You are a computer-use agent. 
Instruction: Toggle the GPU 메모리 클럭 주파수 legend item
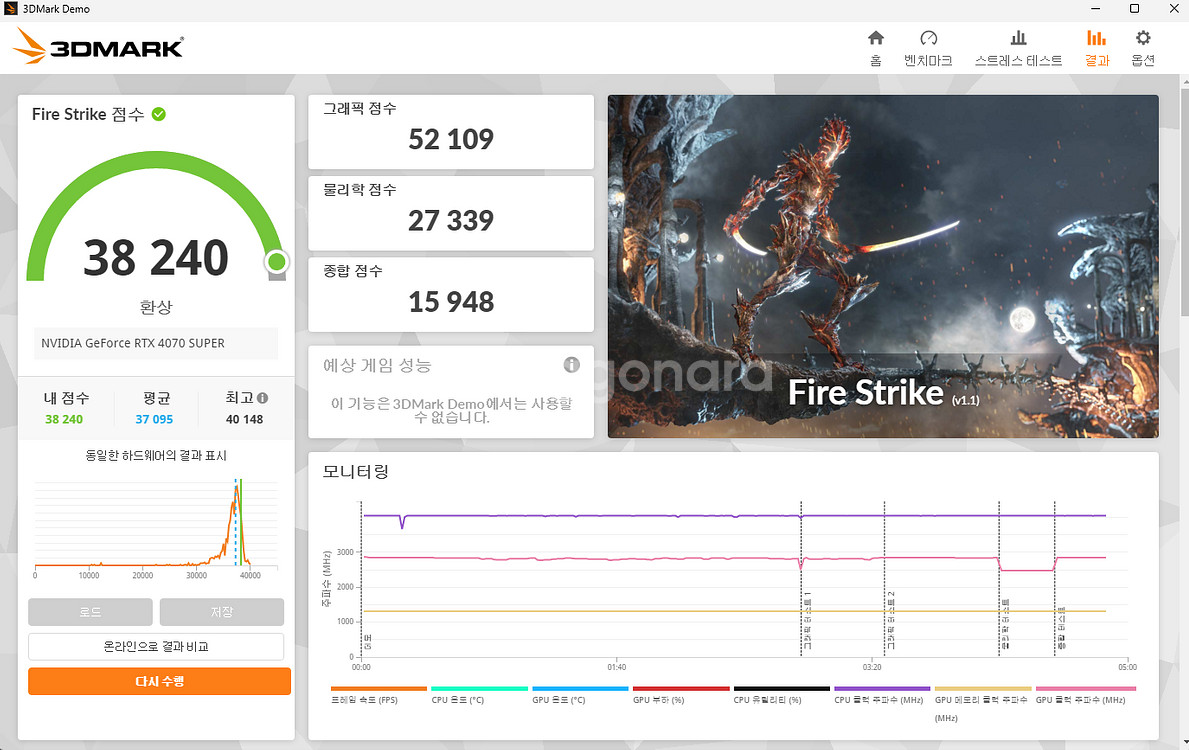tap(981, 704)
